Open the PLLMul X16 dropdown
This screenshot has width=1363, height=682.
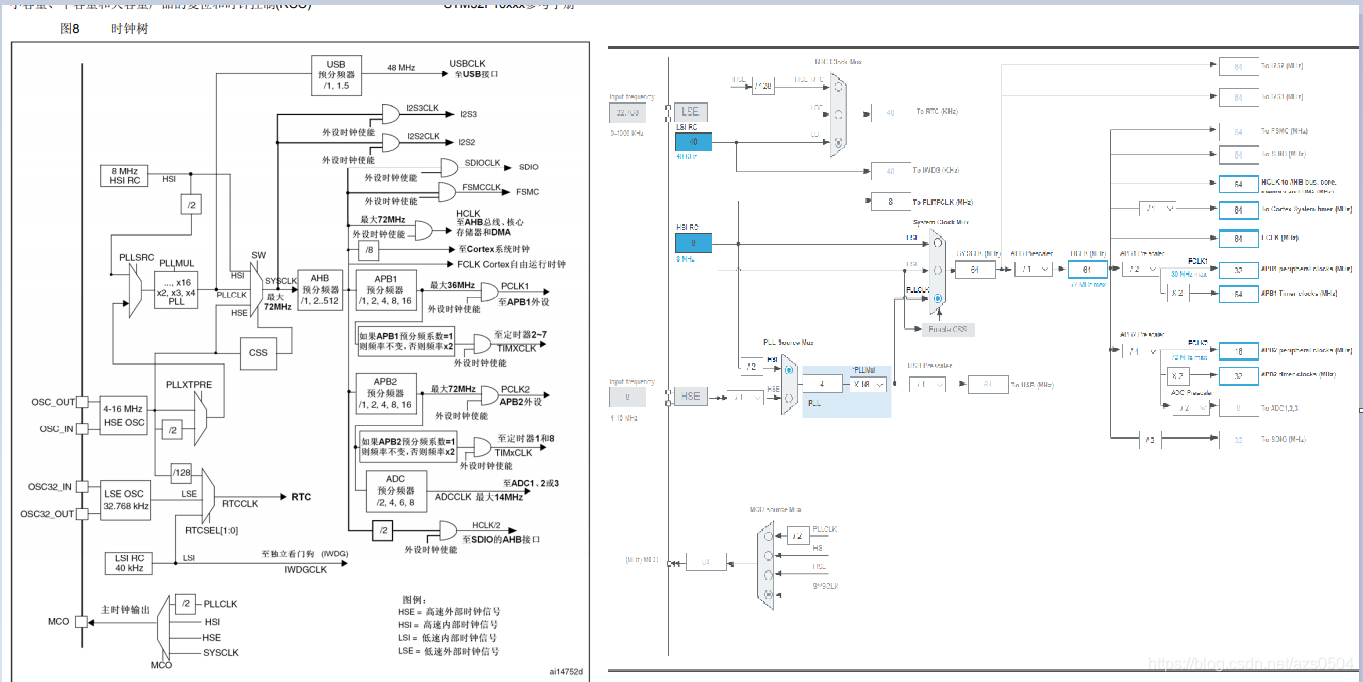(x=868, y=384)
